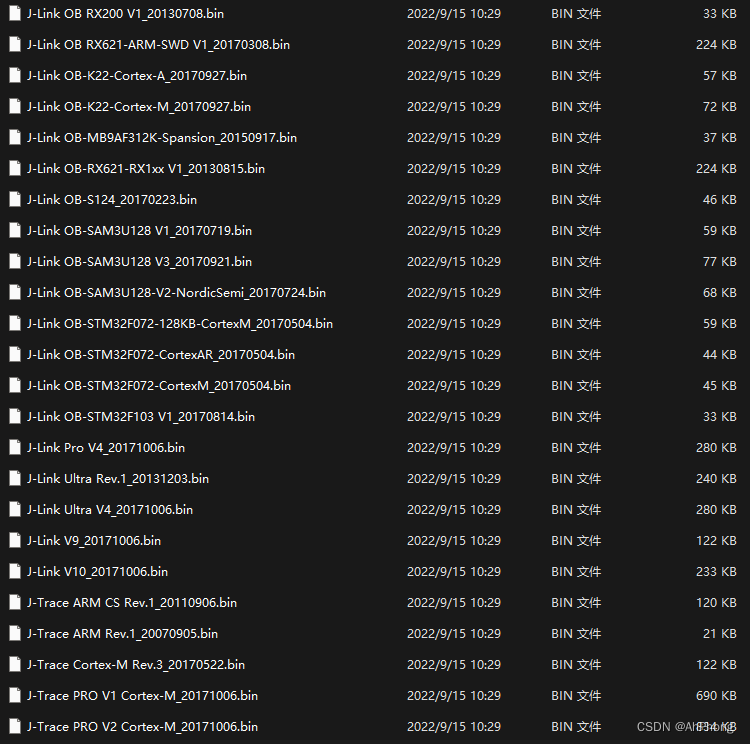Image resolution: width=750 pixels, height=744 pixels.
Task: Select file name J-Trace ARM Rev.1_20070905.bin
Action: tap(122, 634)
